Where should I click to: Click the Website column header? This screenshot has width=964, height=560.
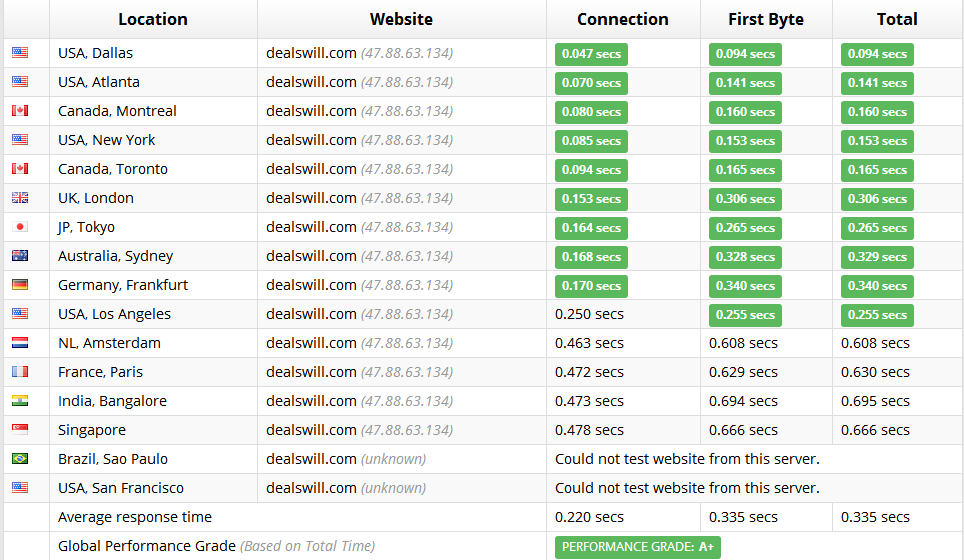tap(401, 19)
